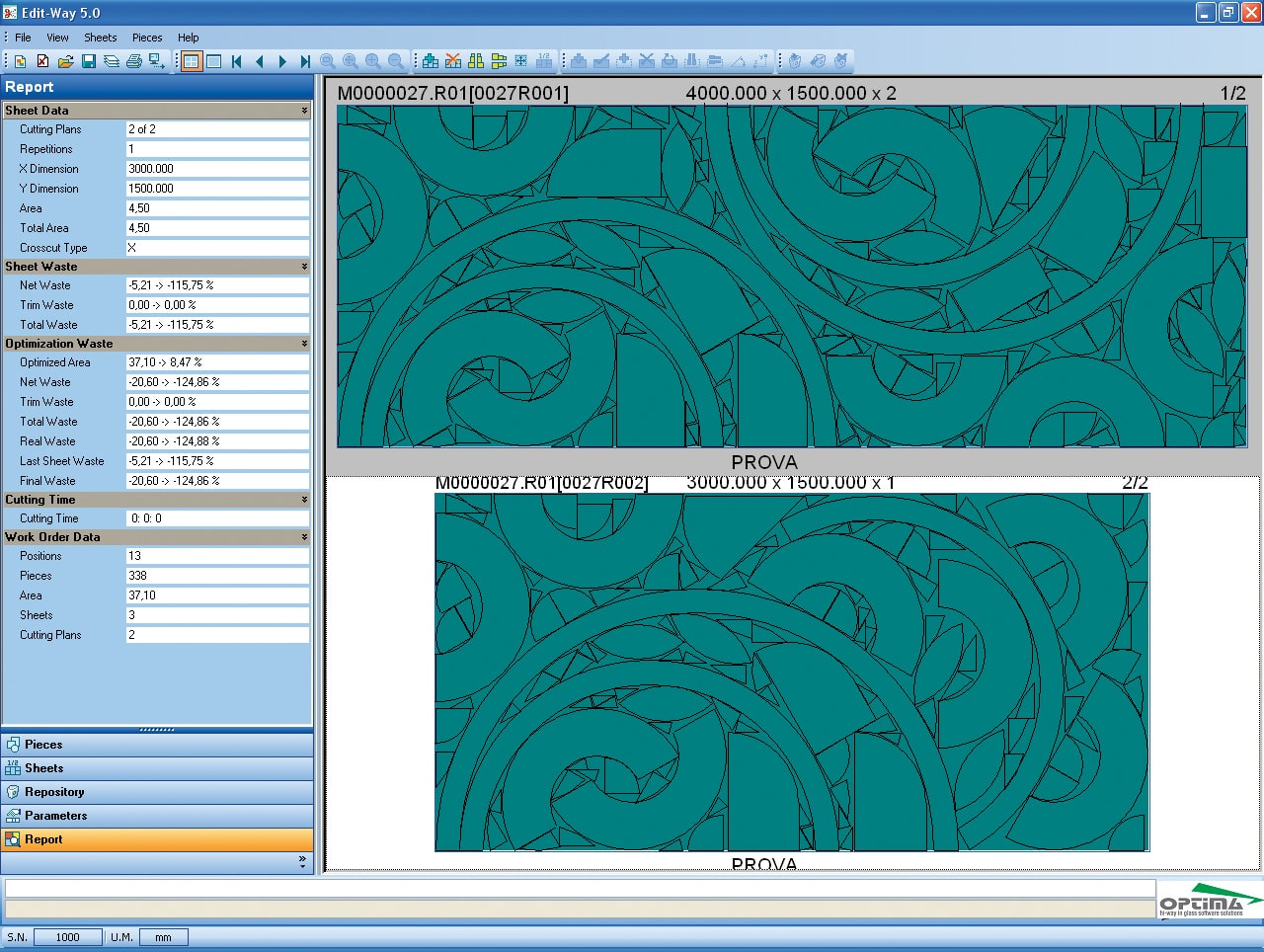The image size is (1264, 952).
Task: Click the Pieces value 338
Action: (217, 576)
